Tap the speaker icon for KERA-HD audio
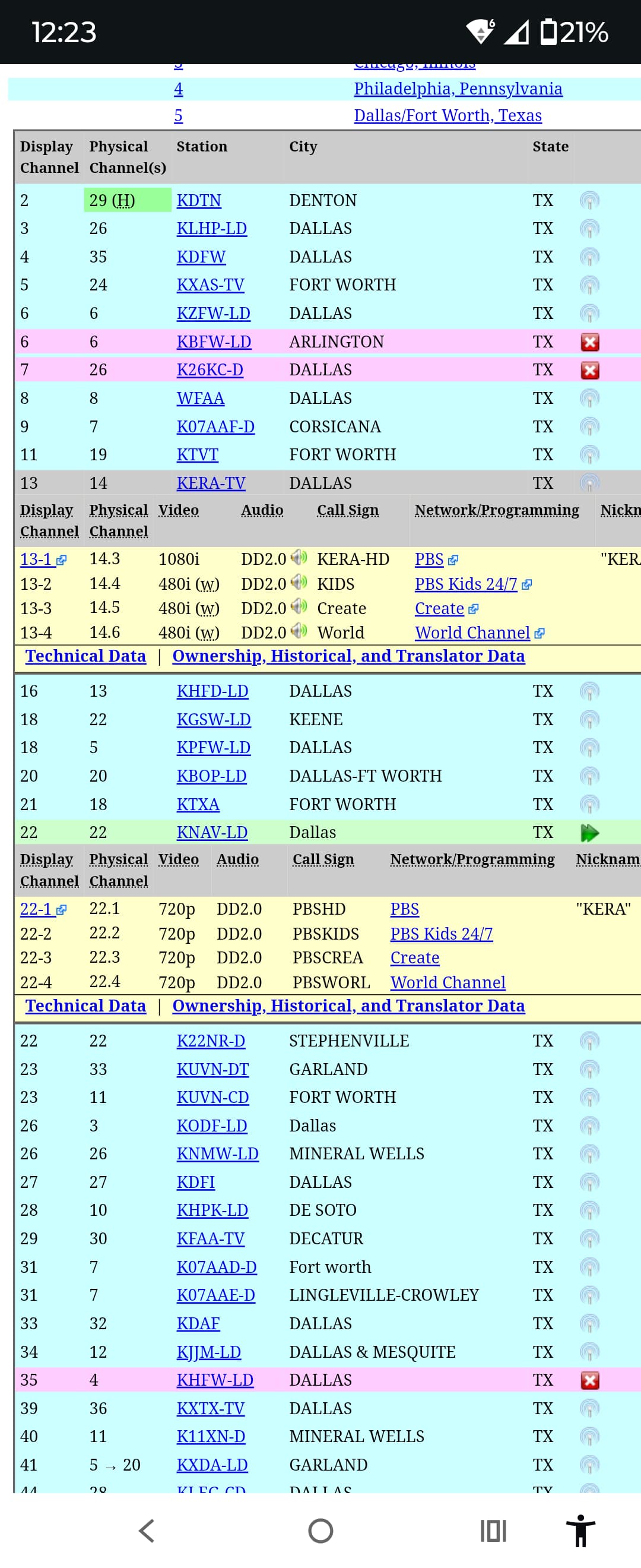641x1568 pixels. [x=298, y=558]
